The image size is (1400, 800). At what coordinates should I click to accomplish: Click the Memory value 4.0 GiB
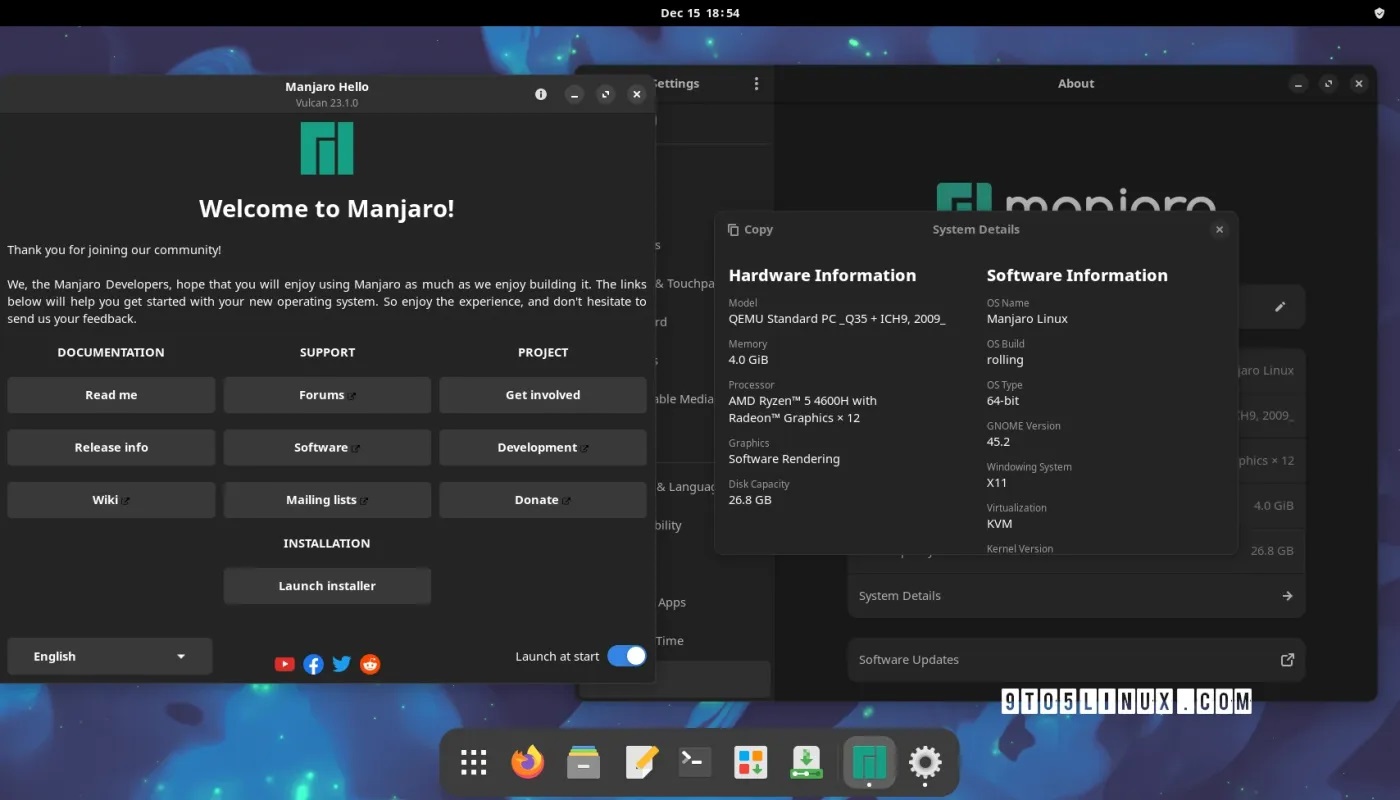749,360
